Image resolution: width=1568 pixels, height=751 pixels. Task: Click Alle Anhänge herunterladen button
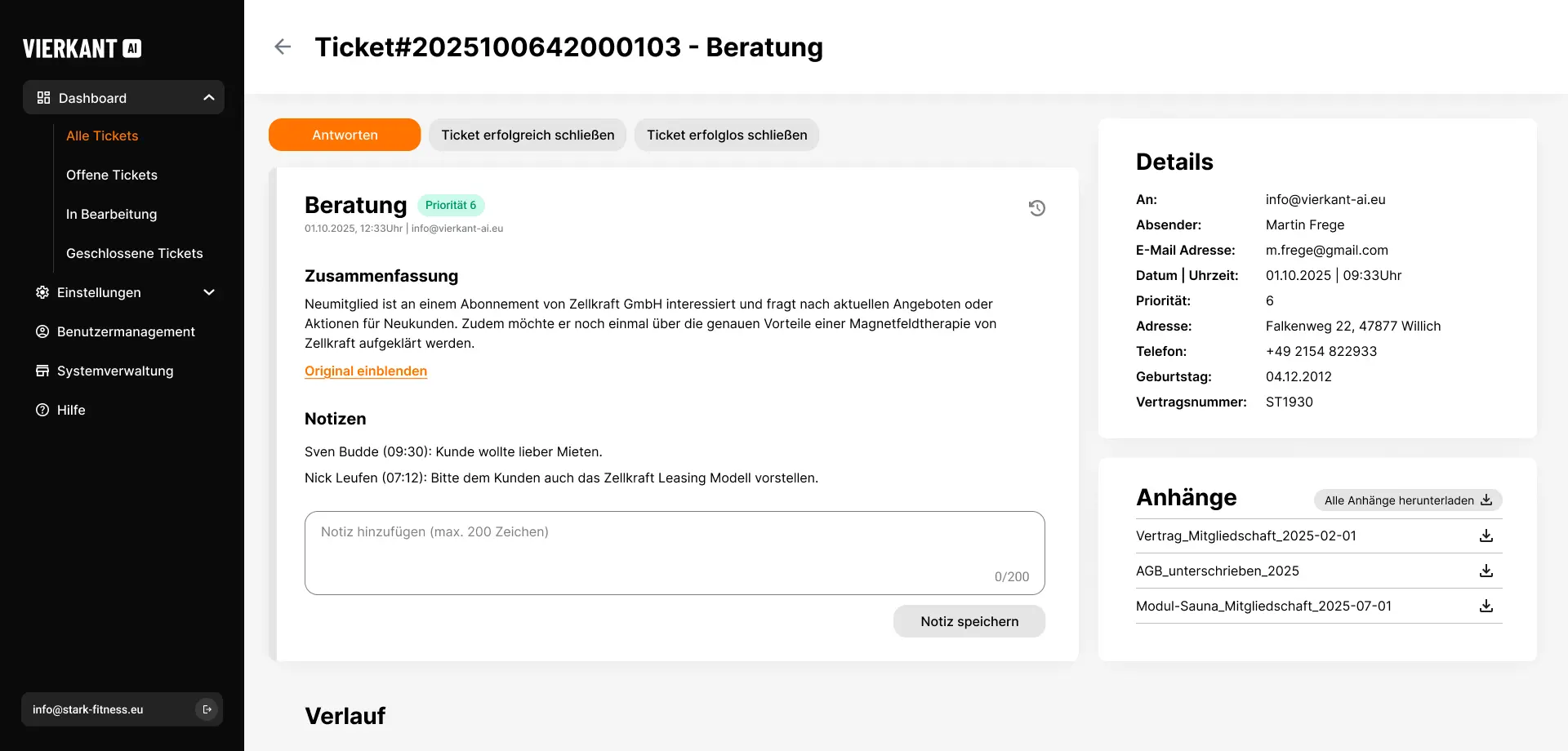[x=1407, y=500]
